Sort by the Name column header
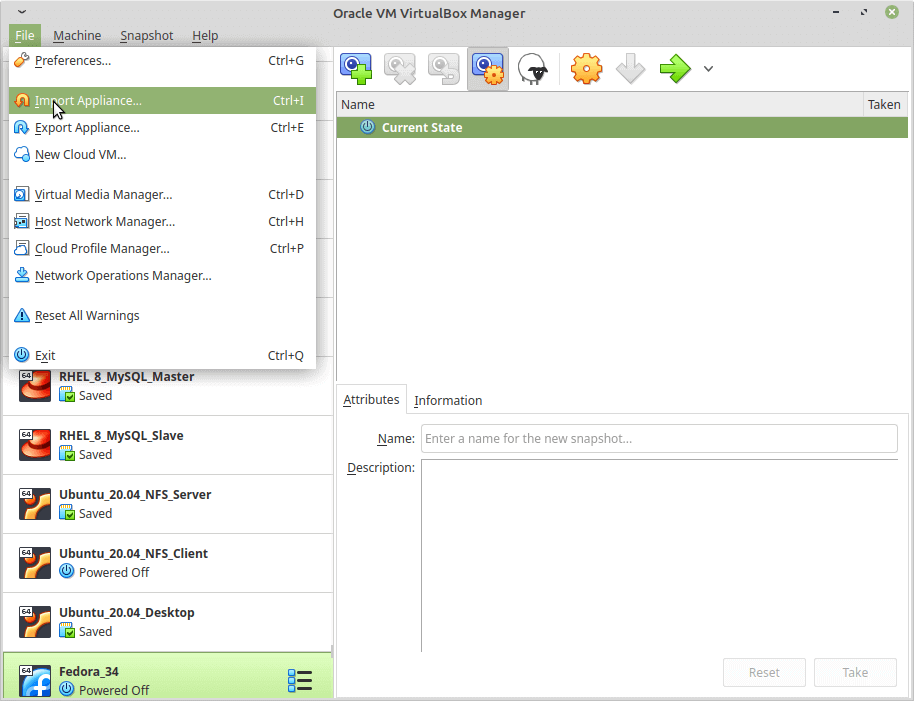This screenshot has height=701, width=914. 600,104
